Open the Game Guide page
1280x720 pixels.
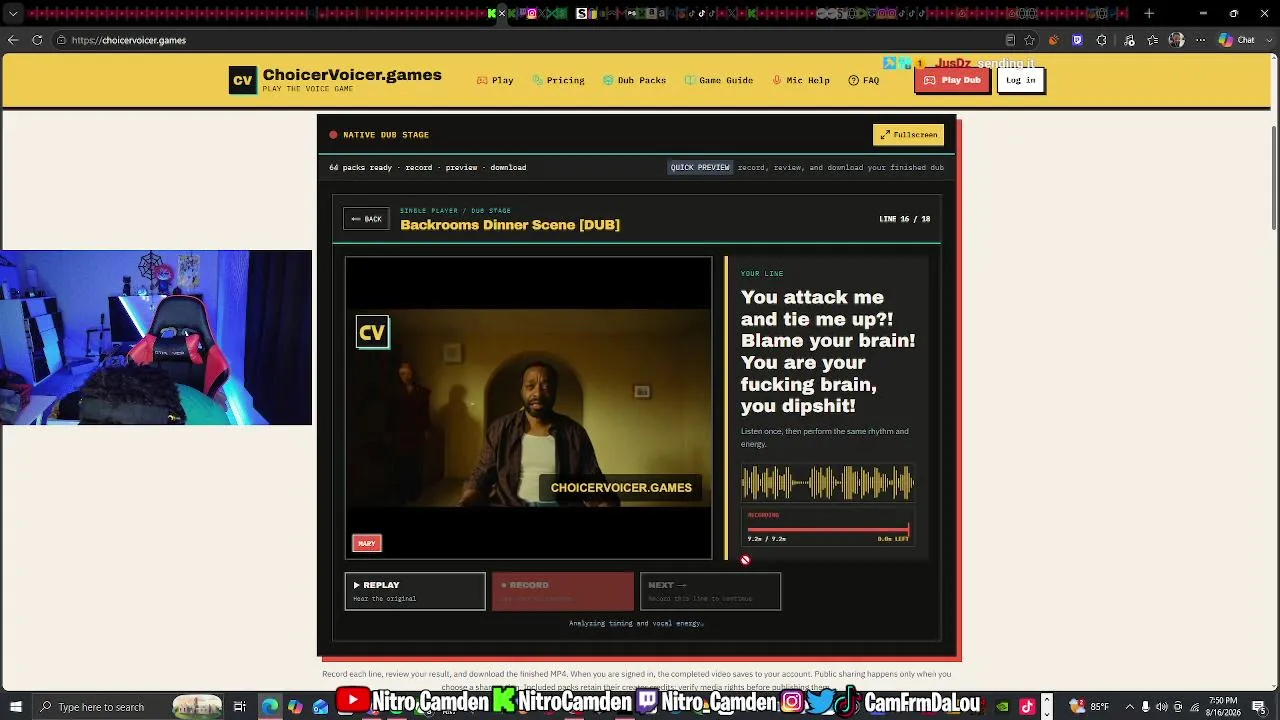(x=718, y=80)
